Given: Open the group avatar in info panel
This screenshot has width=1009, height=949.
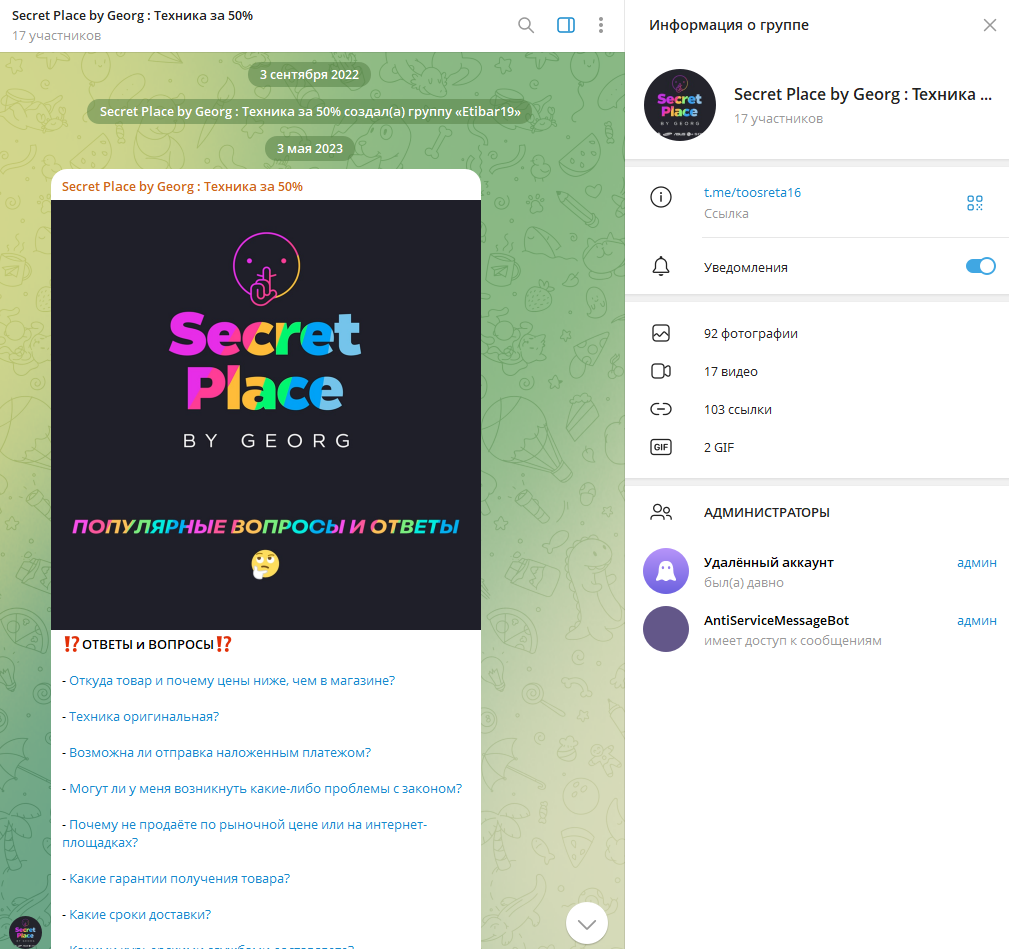Looking at the screenshot, I should pyautogui.click(x=680, y=105).
